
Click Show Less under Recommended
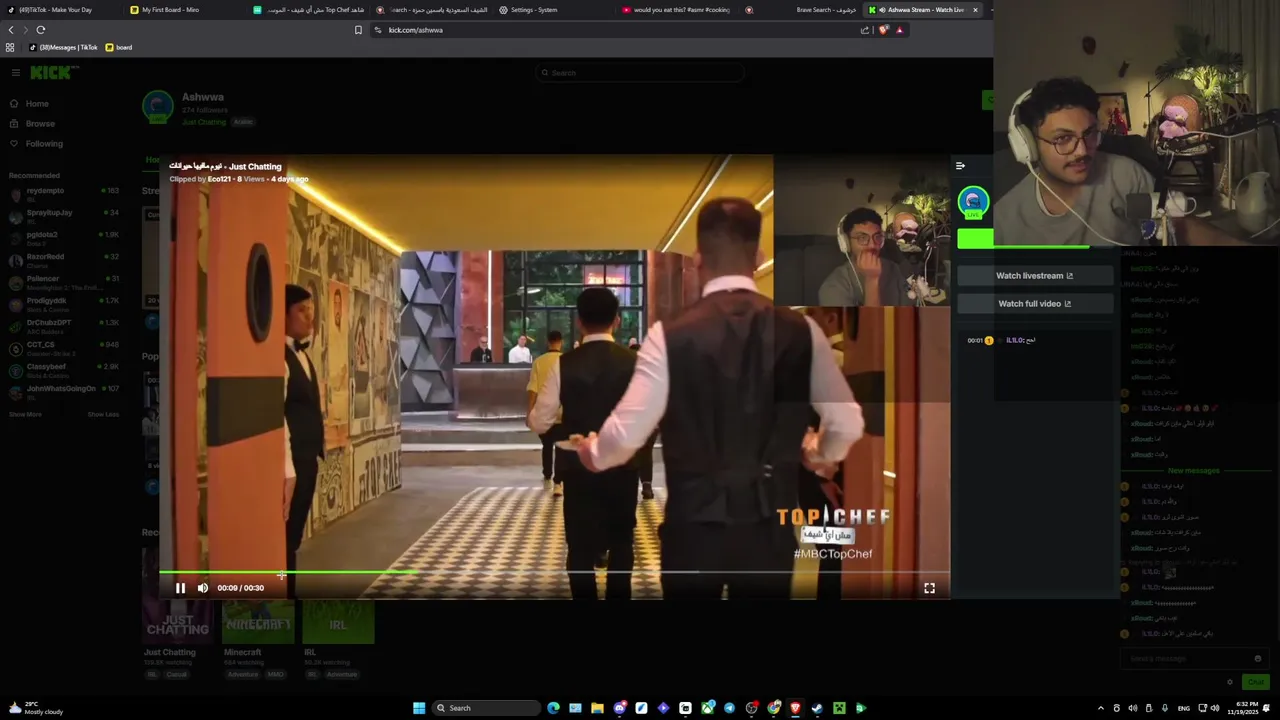pyautogui.click(x=103, y=414)
